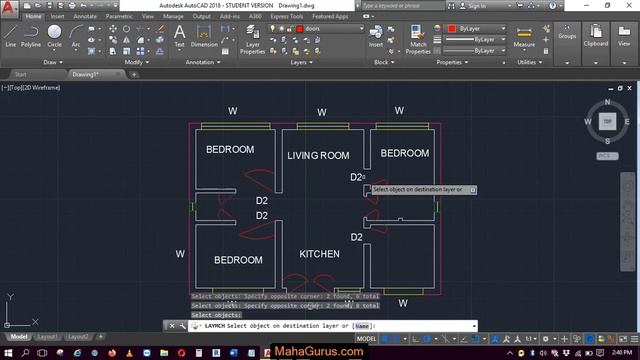This screenshot has height=360, width=640.
Task: Click the new drawing tab plus button
Action: click(x=134, y=74)
